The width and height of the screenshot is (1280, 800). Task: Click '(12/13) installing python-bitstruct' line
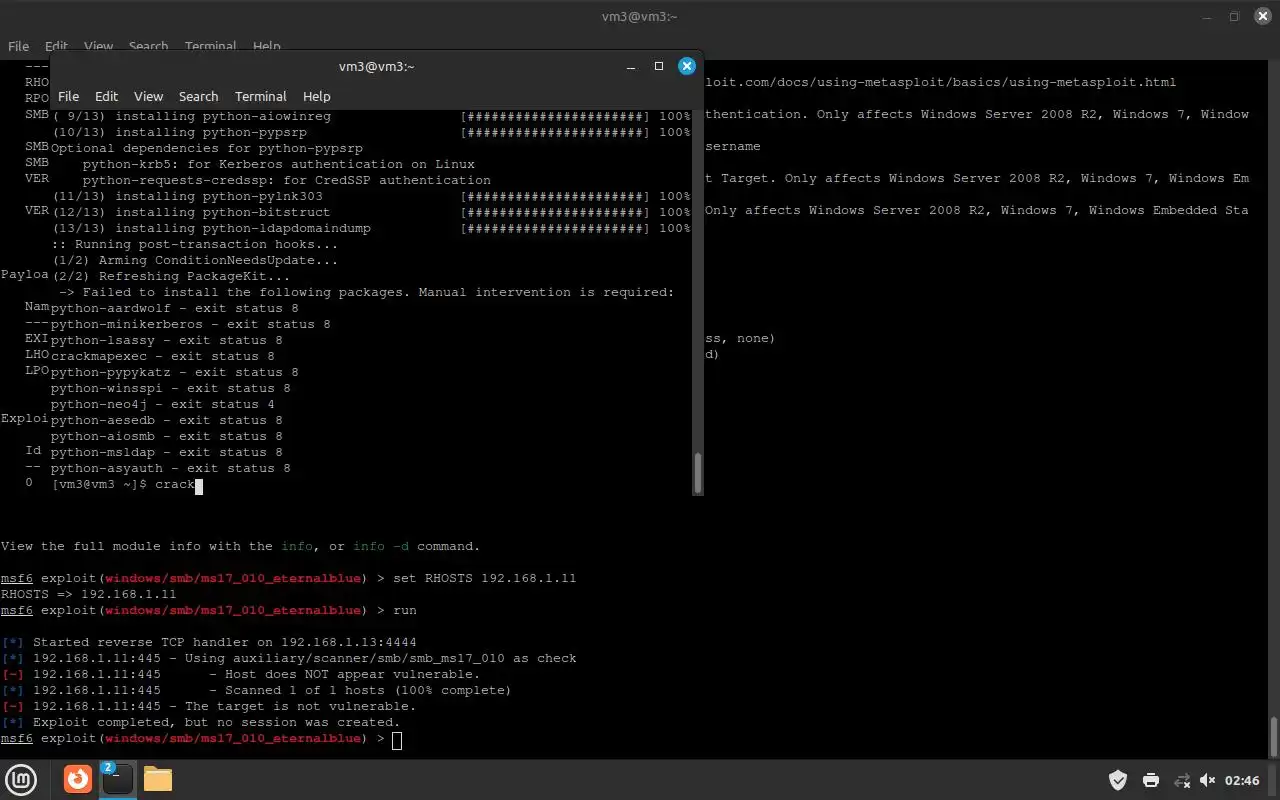pos(371,212)
